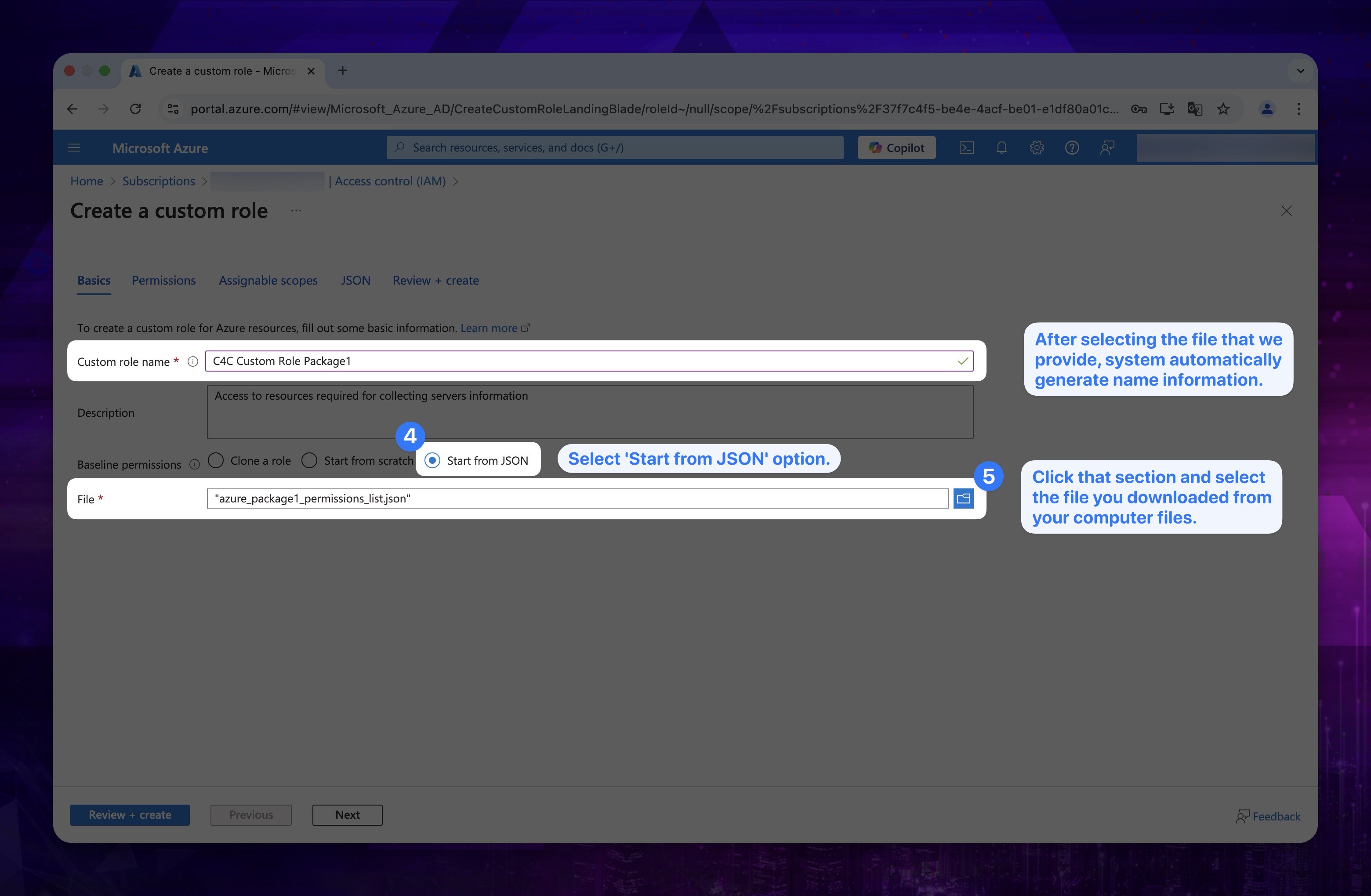
Task: Click the Custom role name input field
Action: click(x=590, y=360)
